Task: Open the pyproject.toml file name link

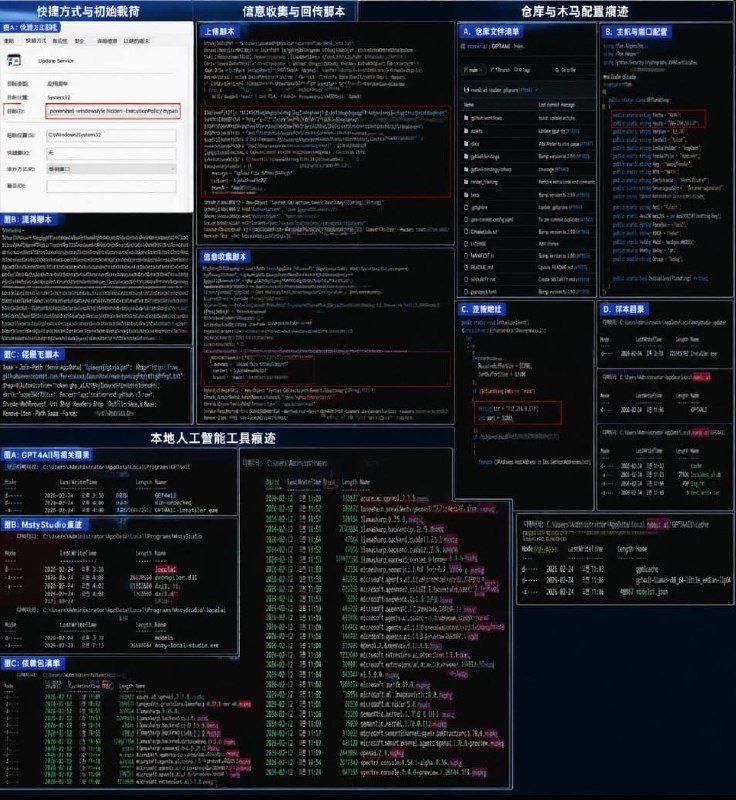Action: pyautogui.click(x=483, y=292)
